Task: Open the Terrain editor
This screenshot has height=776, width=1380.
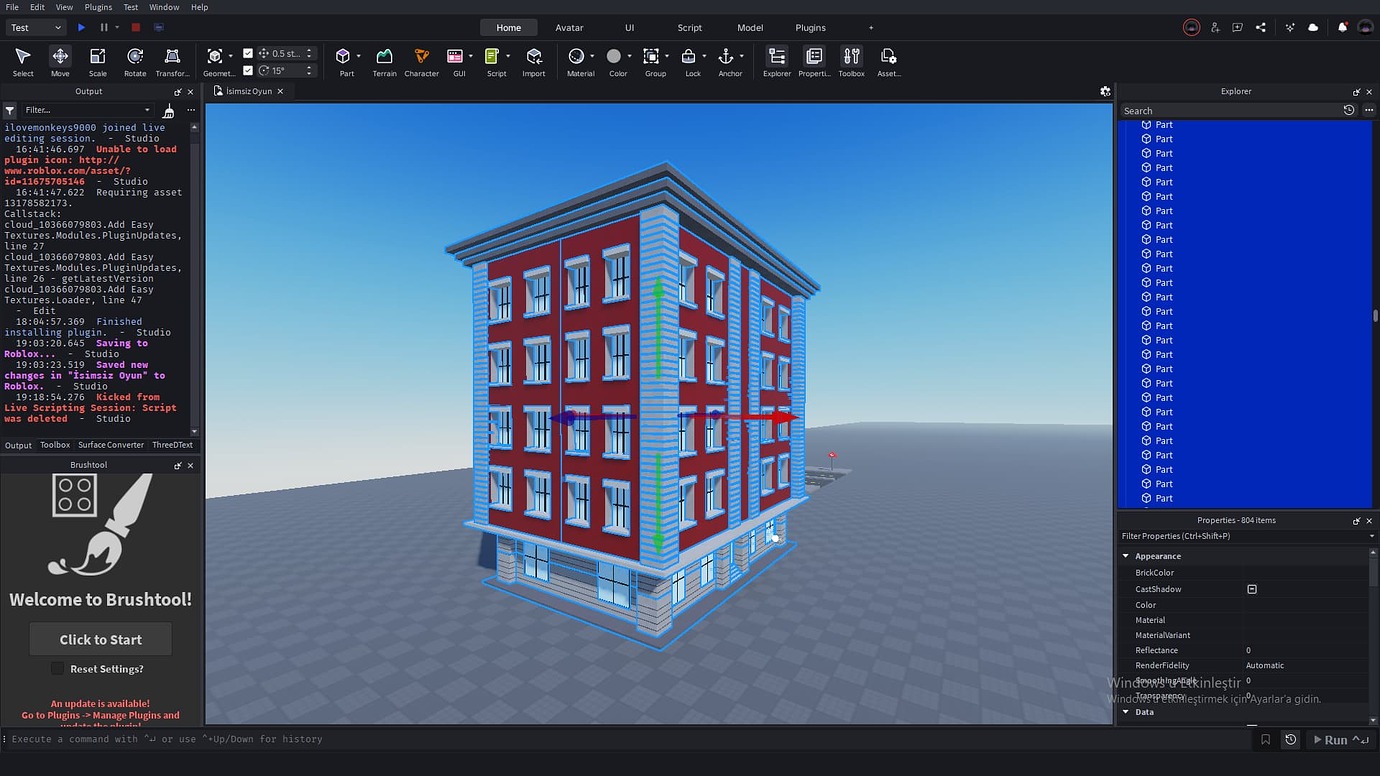Action: [384, 62]
